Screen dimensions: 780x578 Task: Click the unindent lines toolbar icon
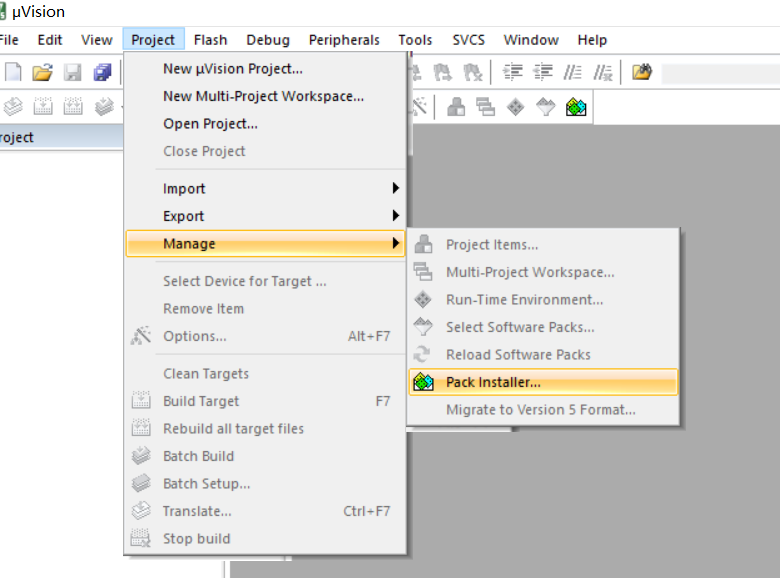coord(543,72)
